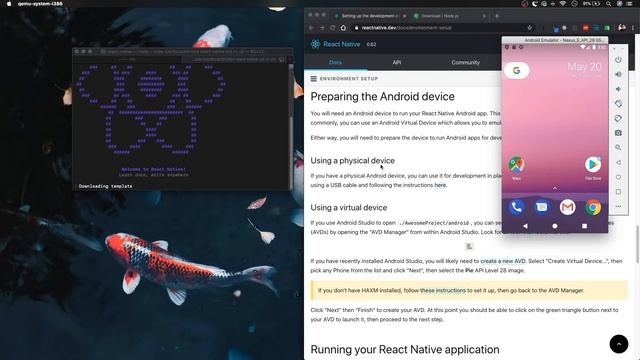This screenshot has height=360, width=640.
Task: Open Play Store app on Android home screen
Action: pos(593,164)
